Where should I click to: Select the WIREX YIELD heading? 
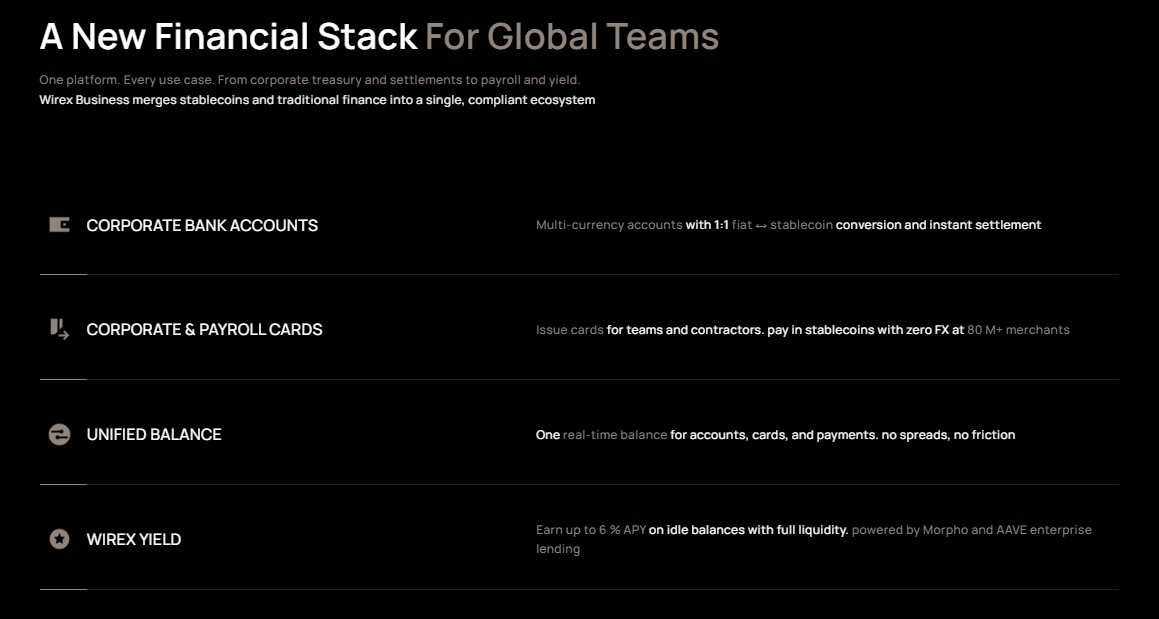[134, 540]
